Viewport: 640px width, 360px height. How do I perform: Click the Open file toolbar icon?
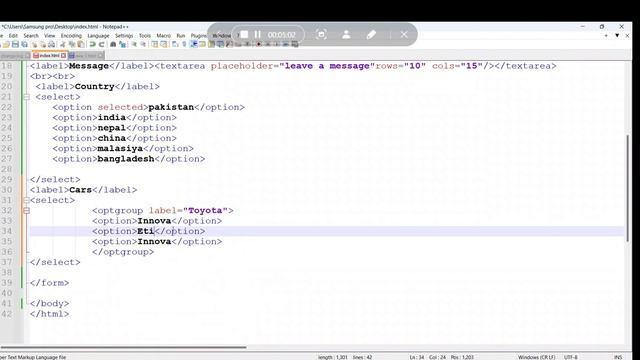6,44
